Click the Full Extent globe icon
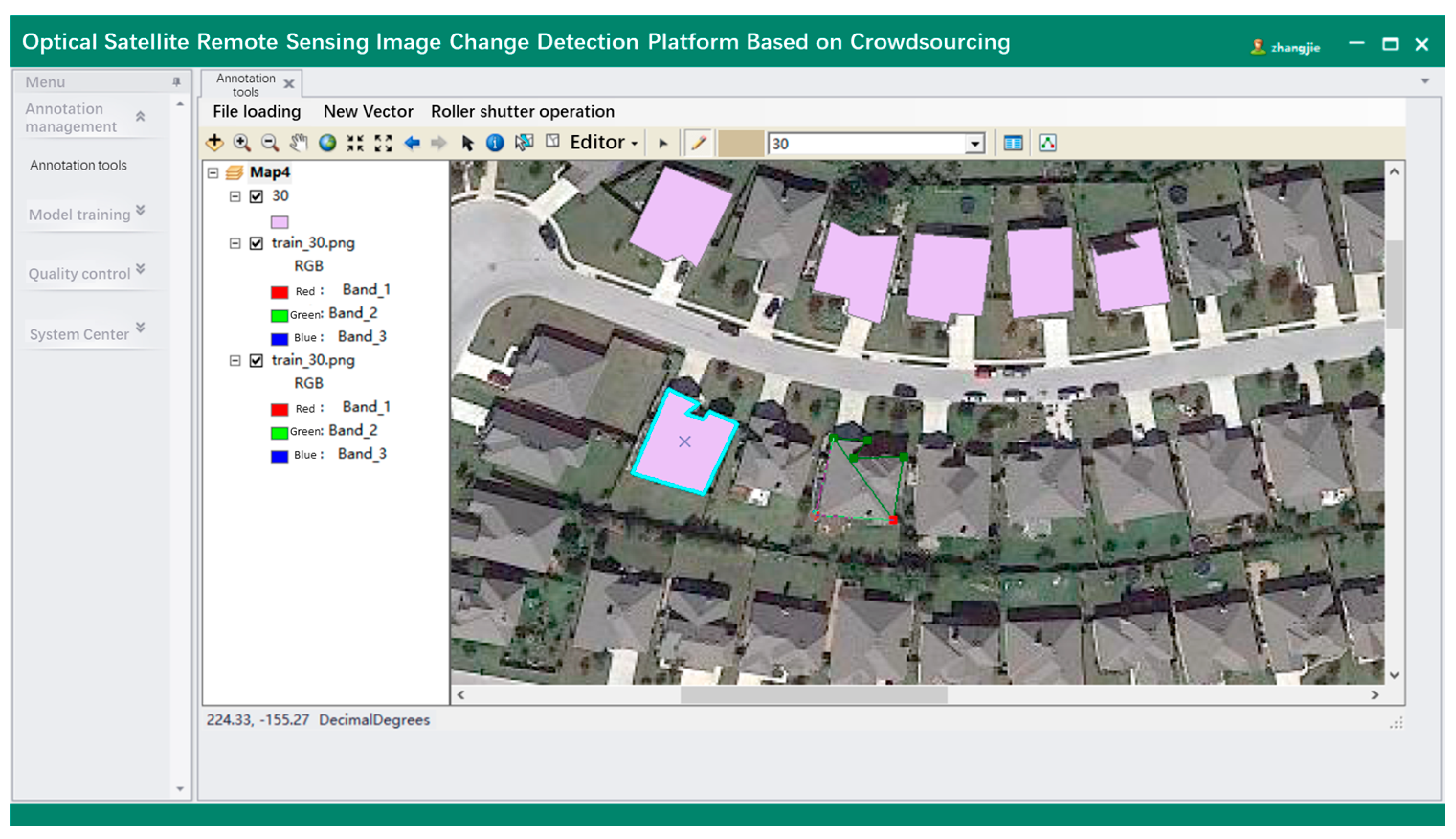The height and width of the screenshot is (839, 1456). coord(327,142)
